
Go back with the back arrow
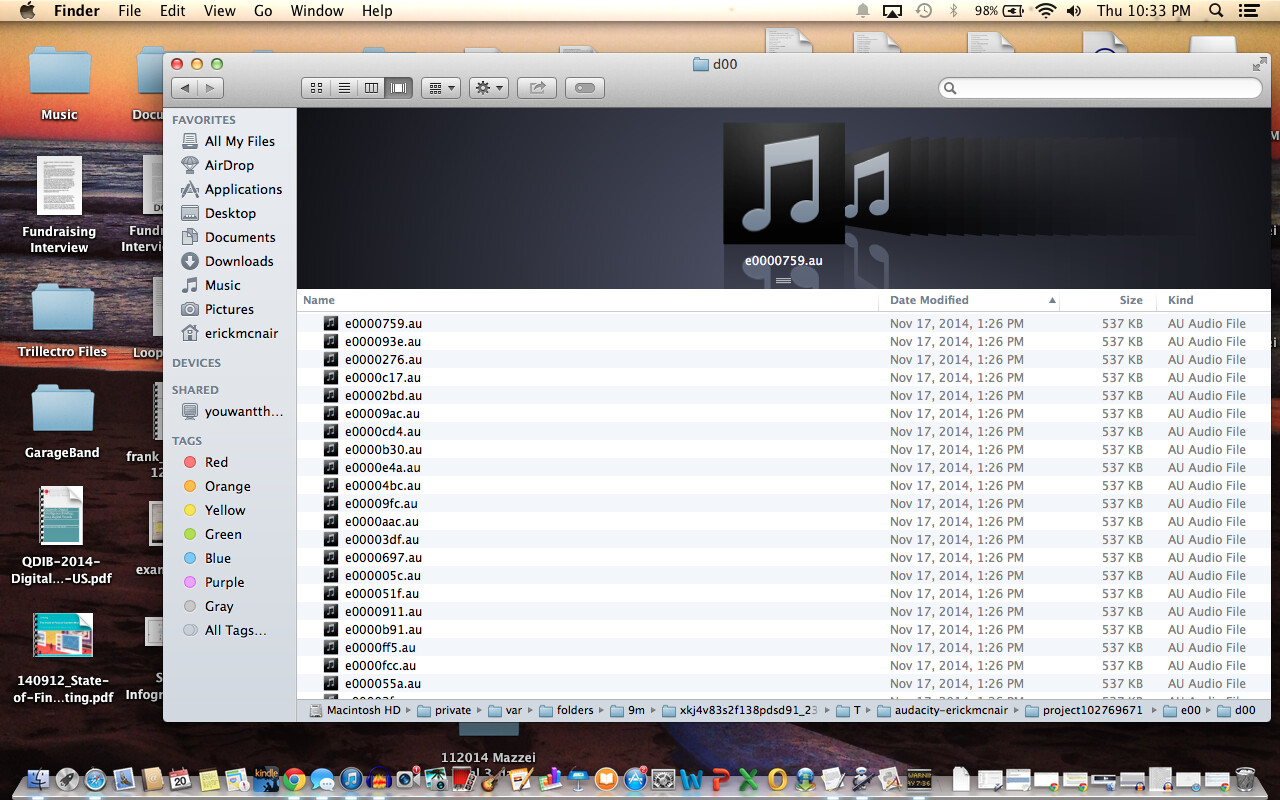pos(184,88)
